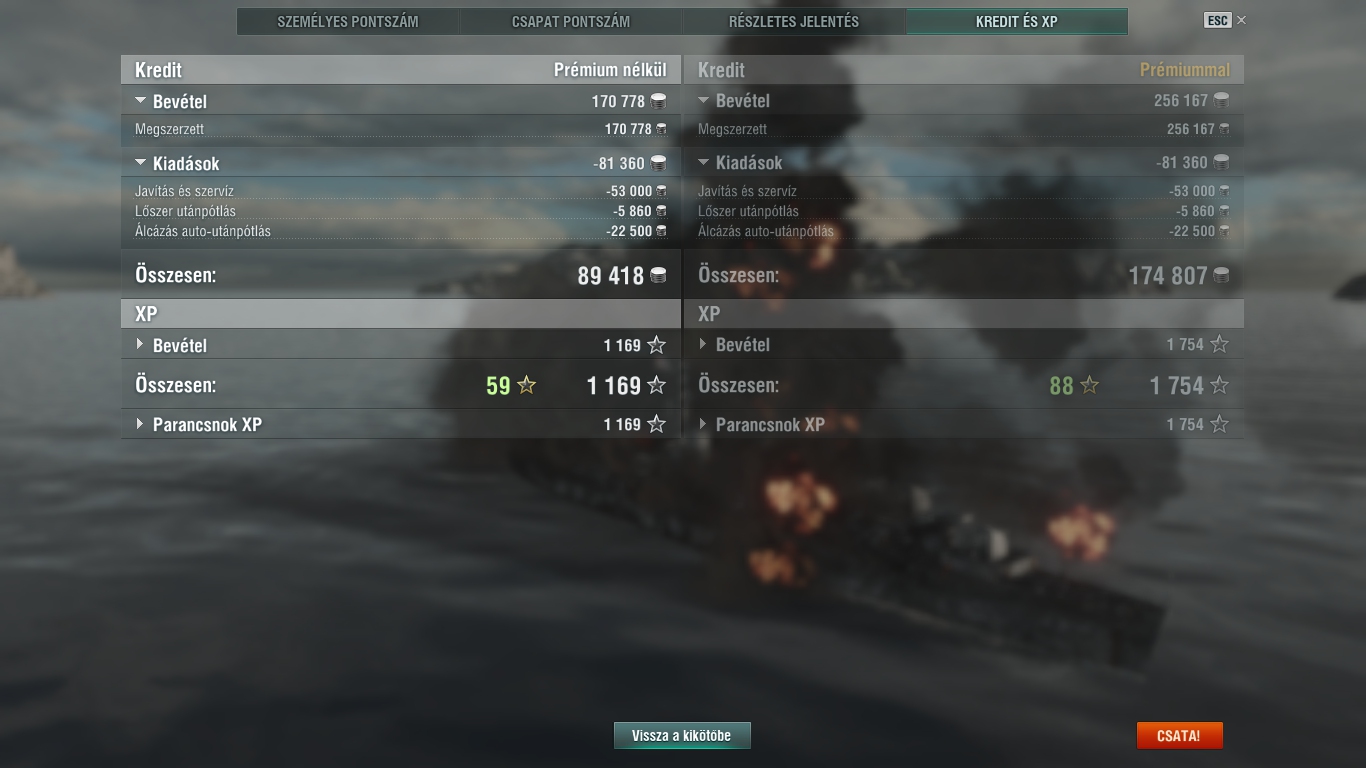Collapse the left Kiadások expenses section

click(x=141, y=163)
